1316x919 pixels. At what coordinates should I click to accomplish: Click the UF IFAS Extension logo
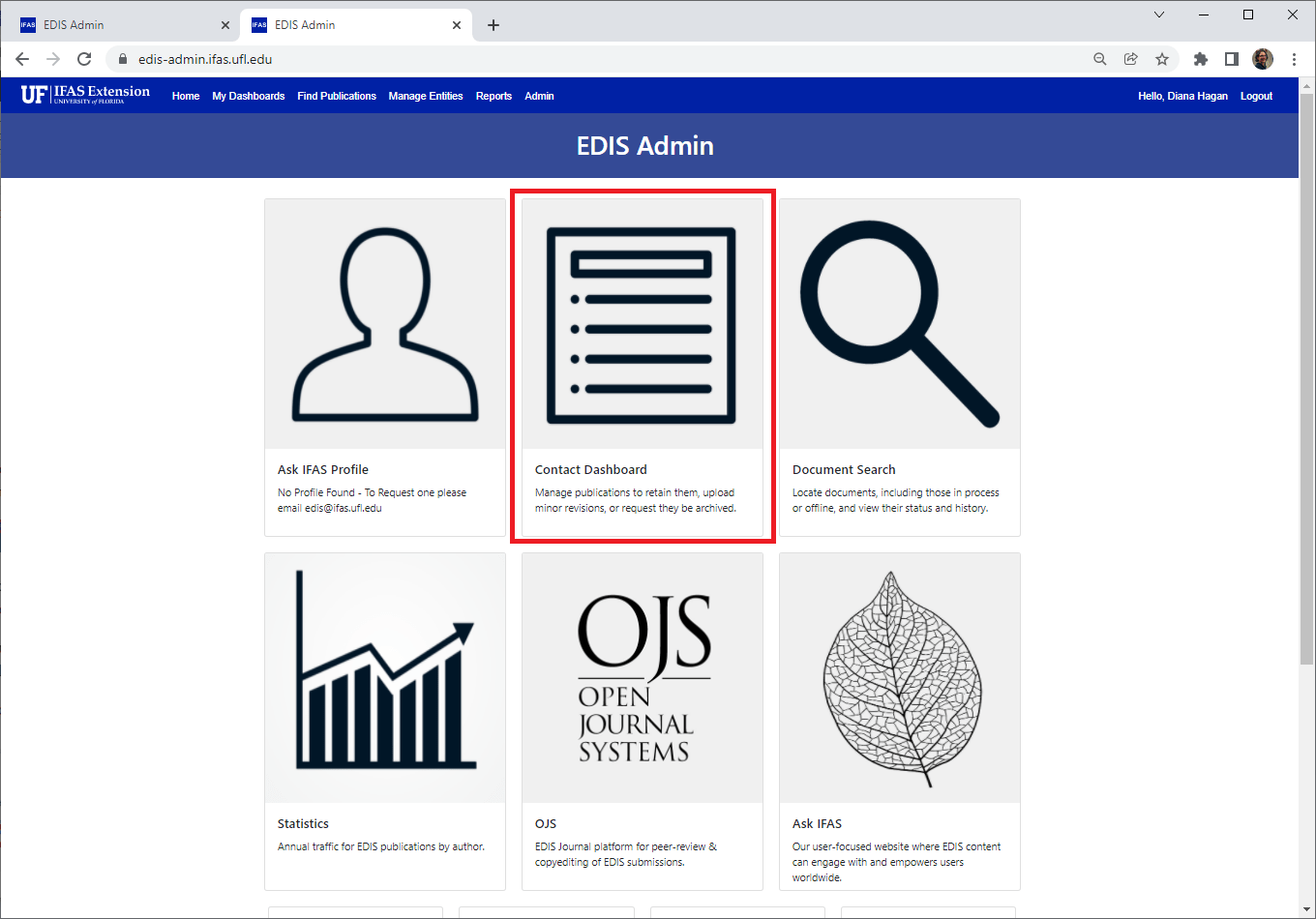[x=86, y=95]
